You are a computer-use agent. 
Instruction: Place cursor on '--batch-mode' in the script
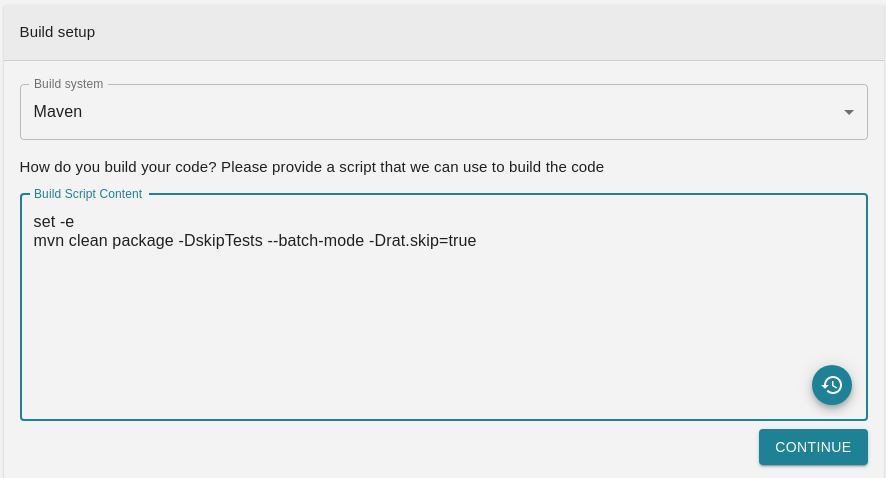point(316,241)
